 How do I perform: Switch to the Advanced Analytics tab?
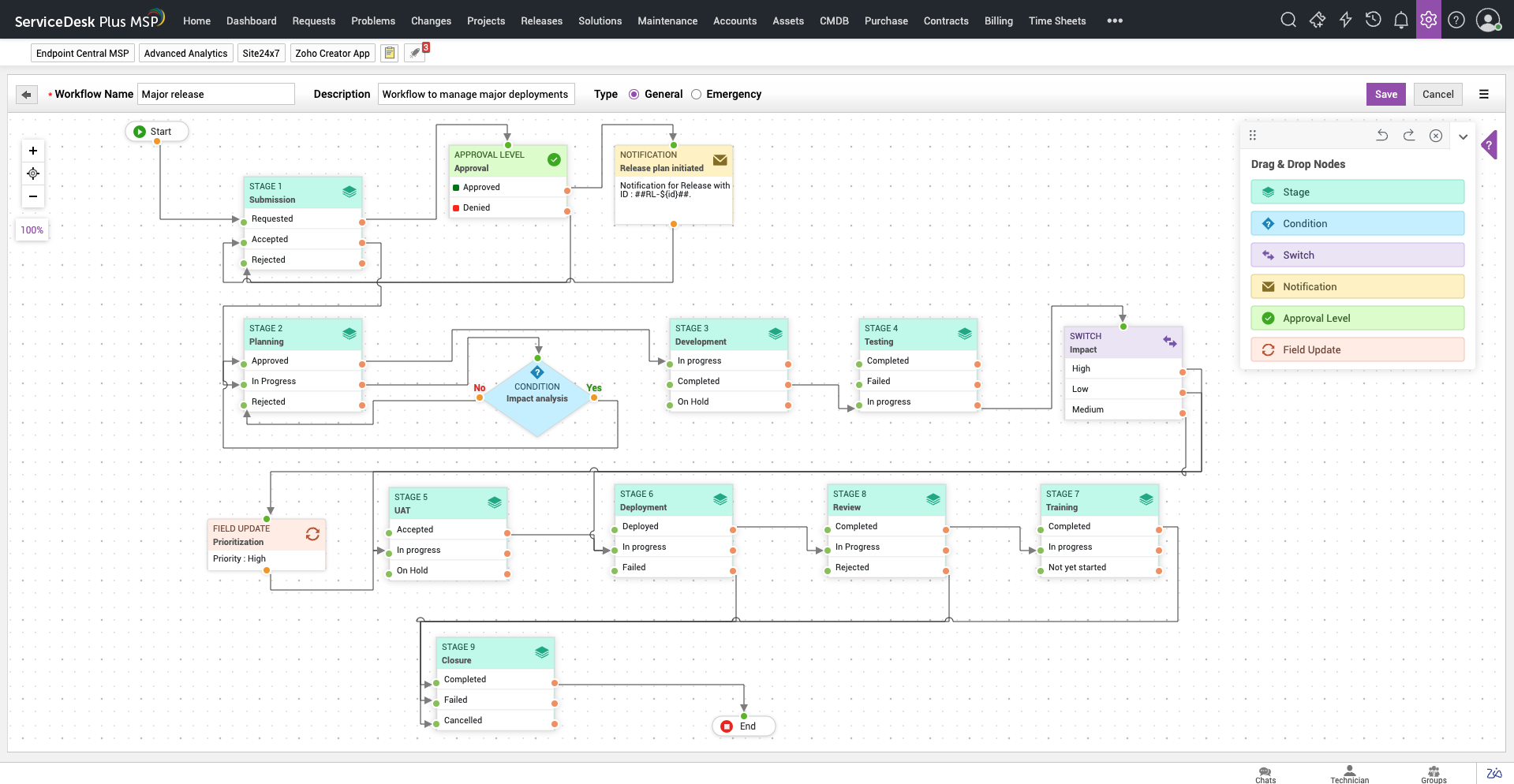185,53
